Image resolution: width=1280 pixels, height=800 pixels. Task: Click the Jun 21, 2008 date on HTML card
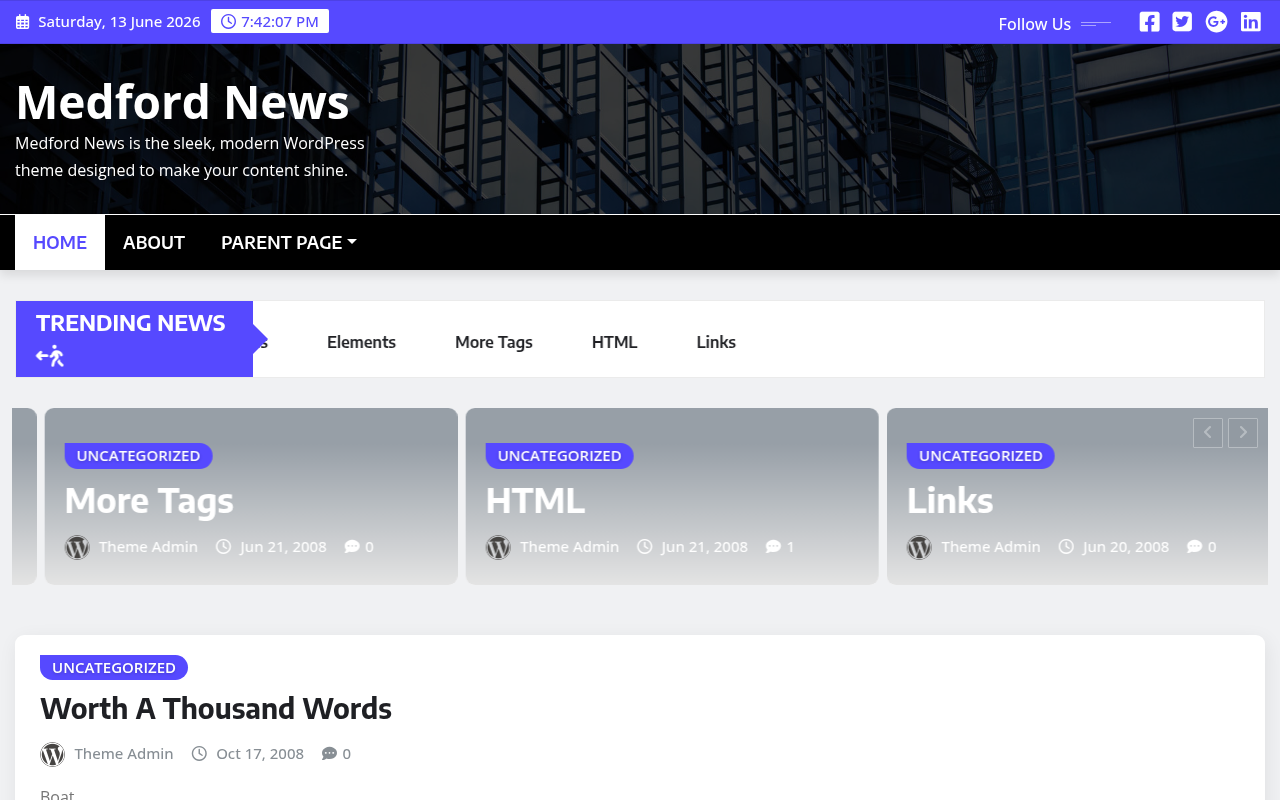pyautogui.click(x=704, y=547)
